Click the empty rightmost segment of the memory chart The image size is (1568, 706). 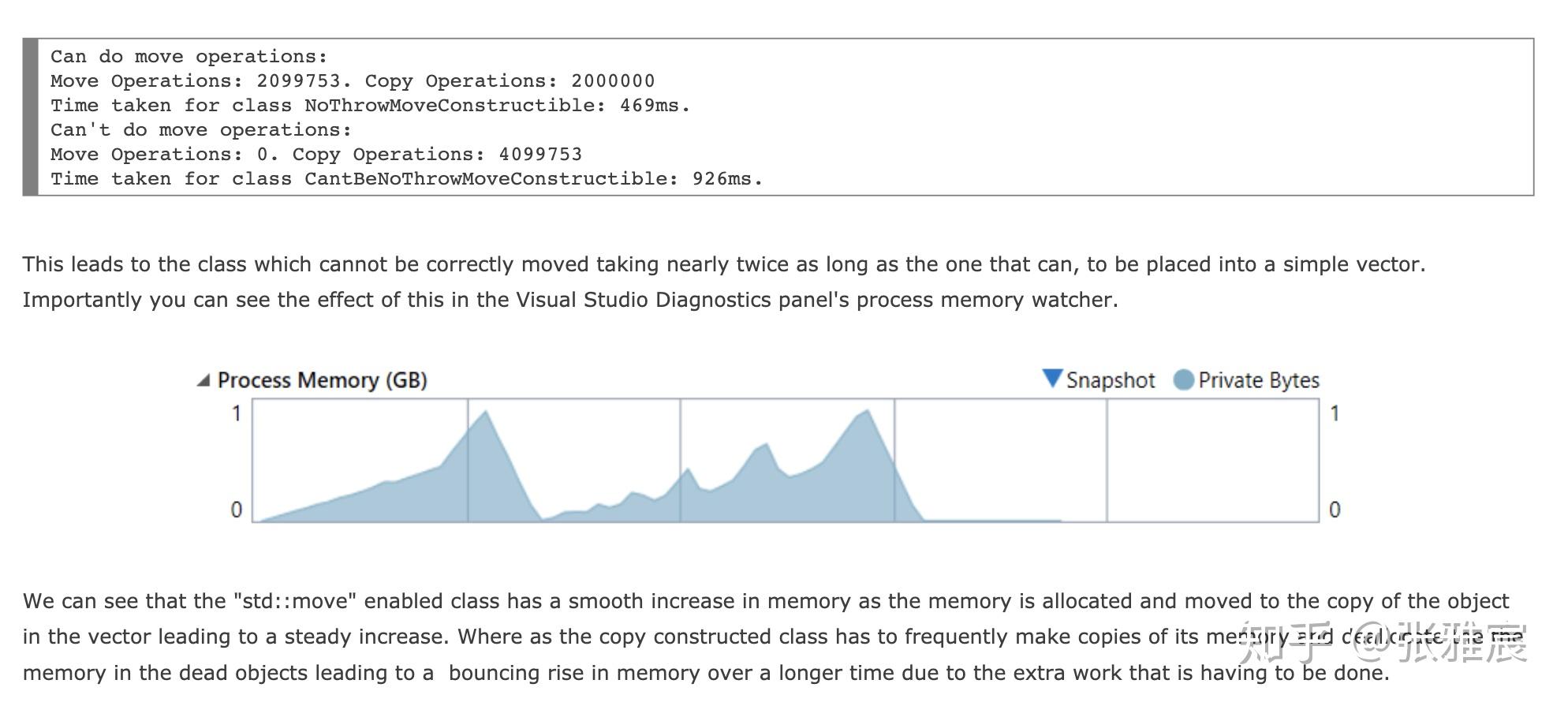click(x=1212, y=461)
